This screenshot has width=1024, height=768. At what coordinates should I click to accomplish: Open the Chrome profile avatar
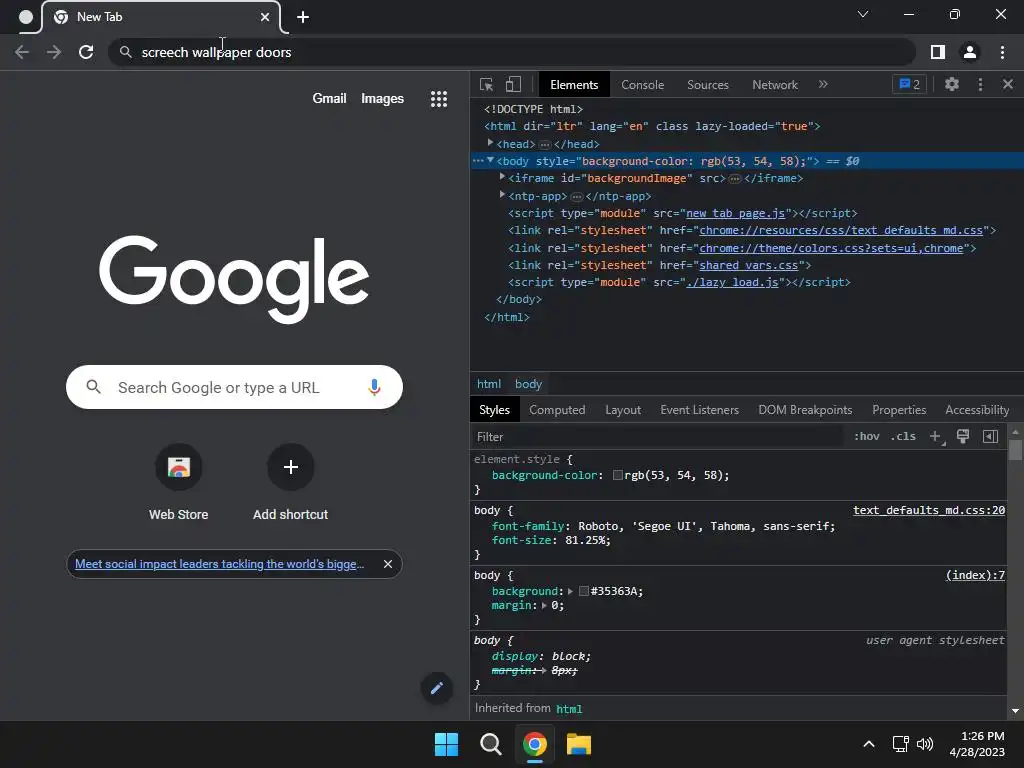click(970, 52)
